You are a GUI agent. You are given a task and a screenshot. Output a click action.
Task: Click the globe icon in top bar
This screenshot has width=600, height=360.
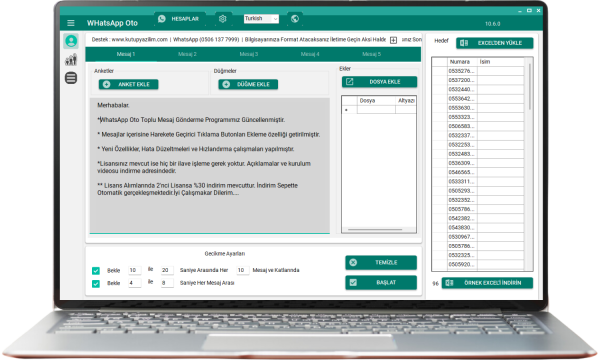[x=295, y=19]
